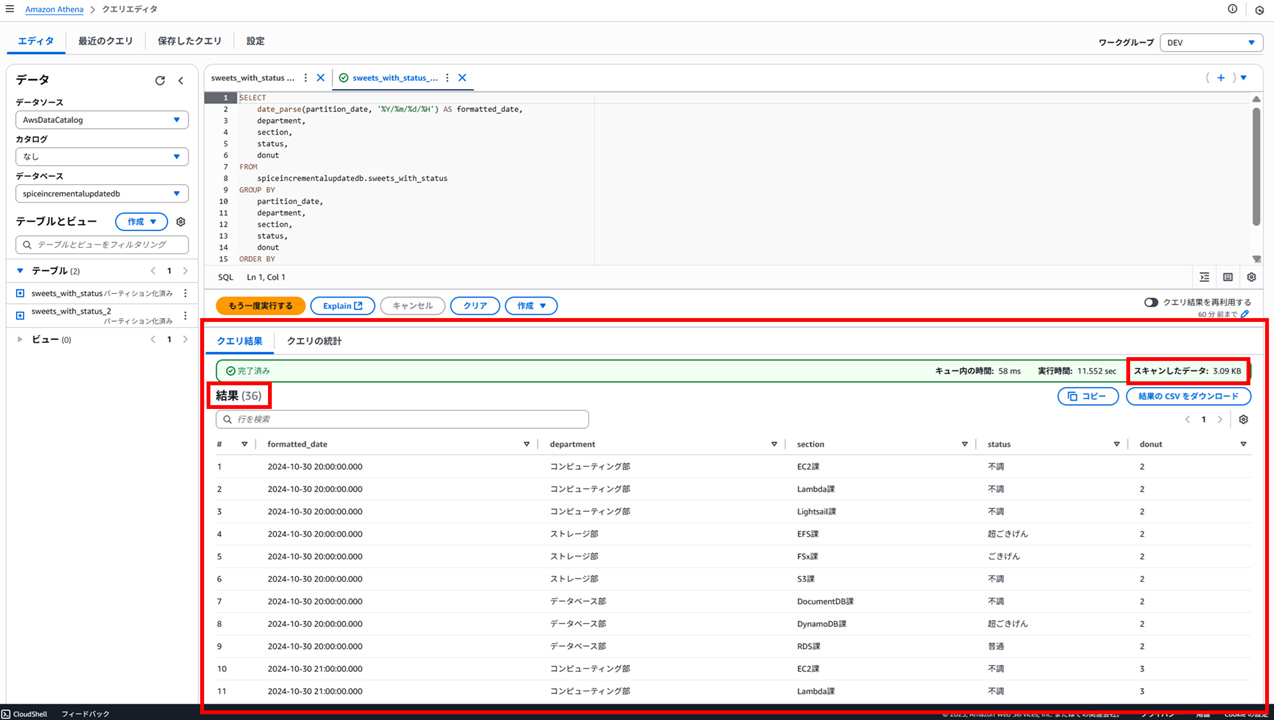
Task: Sort by section column arrow
Action: [965, 444]
